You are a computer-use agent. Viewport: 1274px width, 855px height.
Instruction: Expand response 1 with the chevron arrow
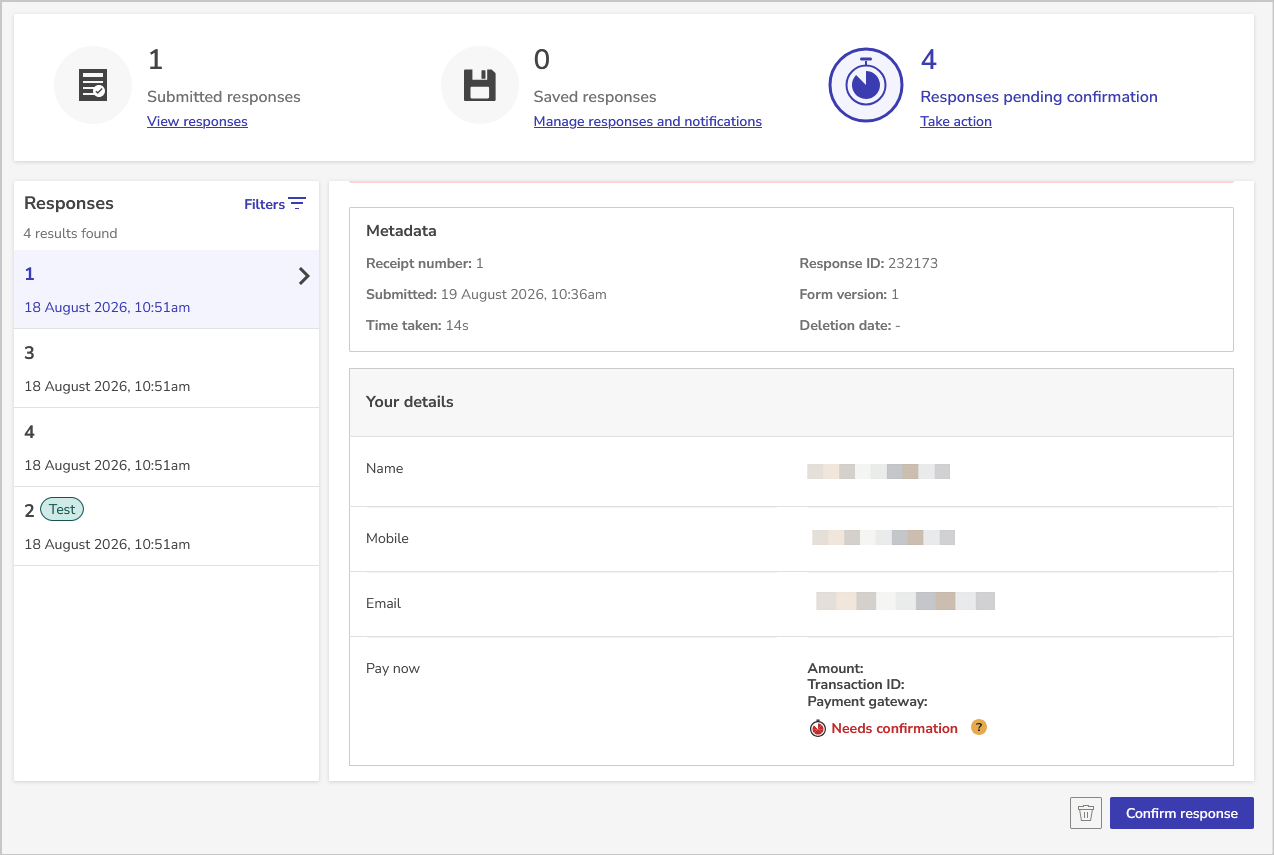(304, 276)
